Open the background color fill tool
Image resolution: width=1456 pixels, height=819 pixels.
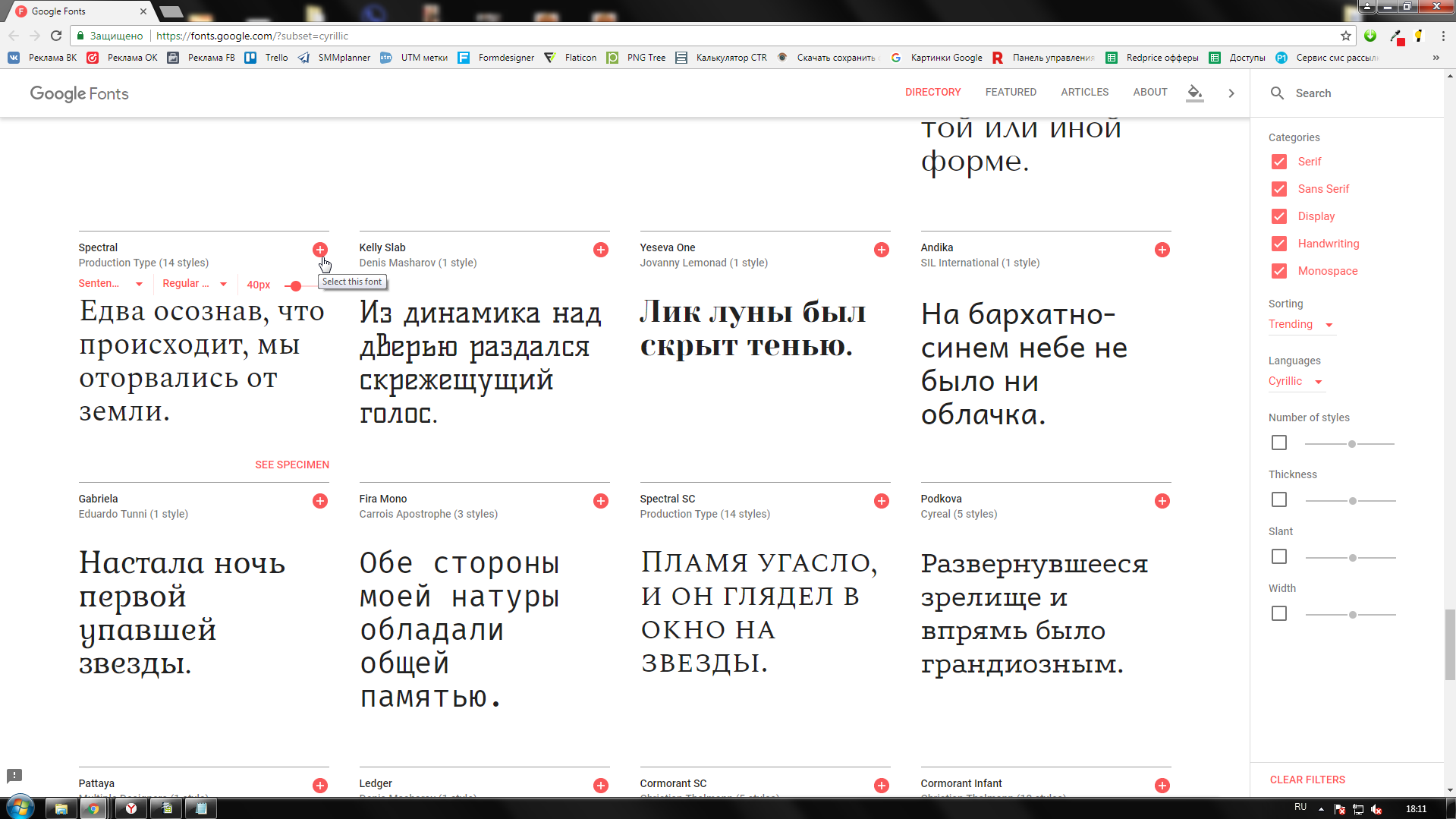click(x=1195, y=93)
